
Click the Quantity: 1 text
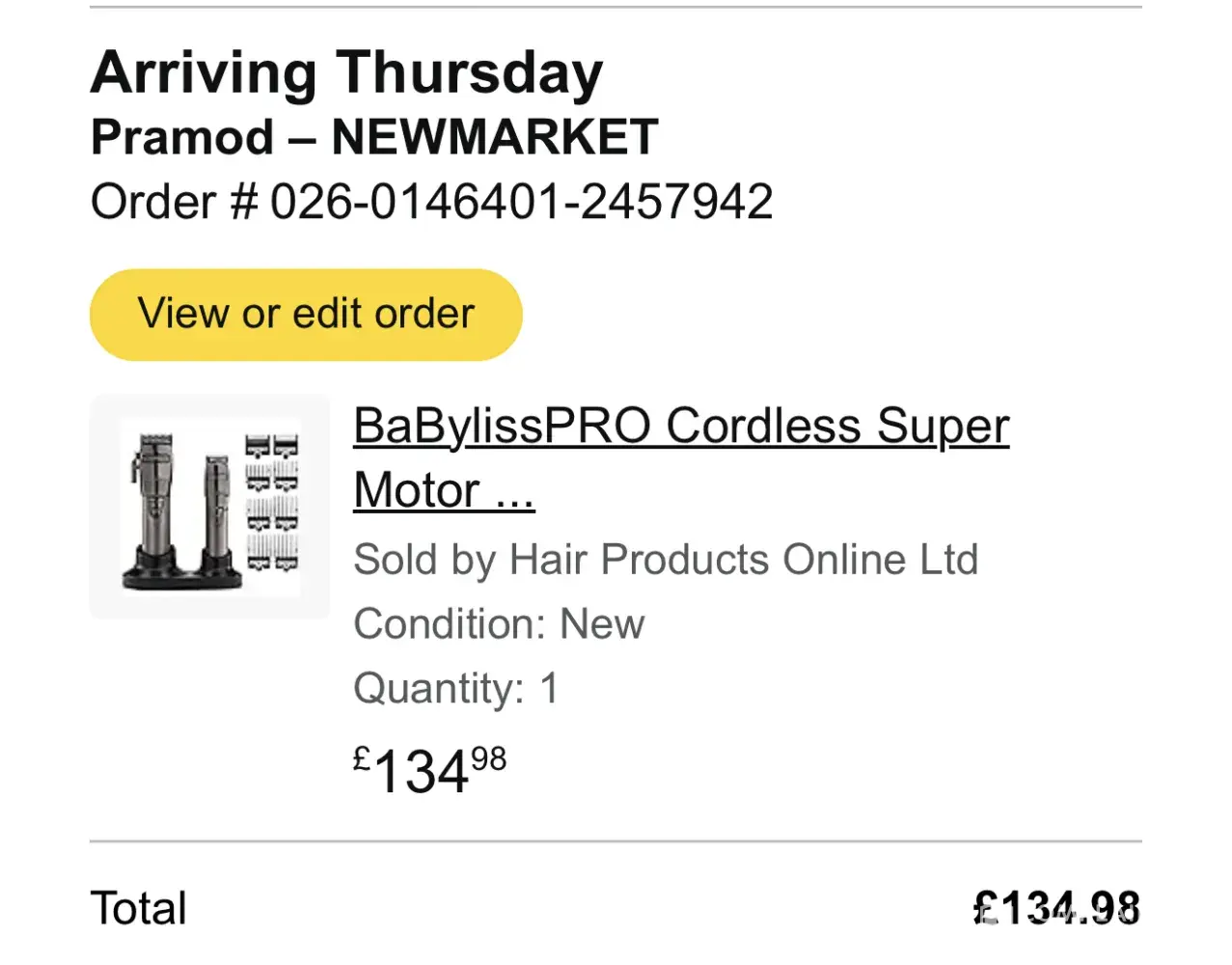pos(455,689)
